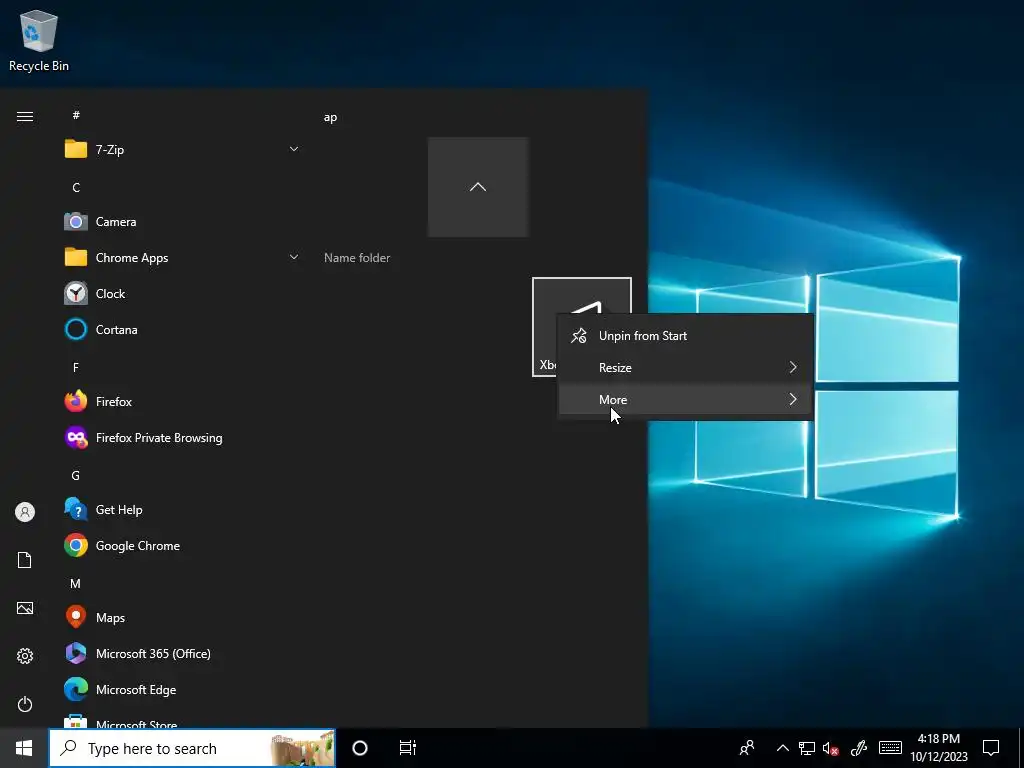Show hidden tray icons chevron
Screen dimensions: 1024x768
(782, 748)
